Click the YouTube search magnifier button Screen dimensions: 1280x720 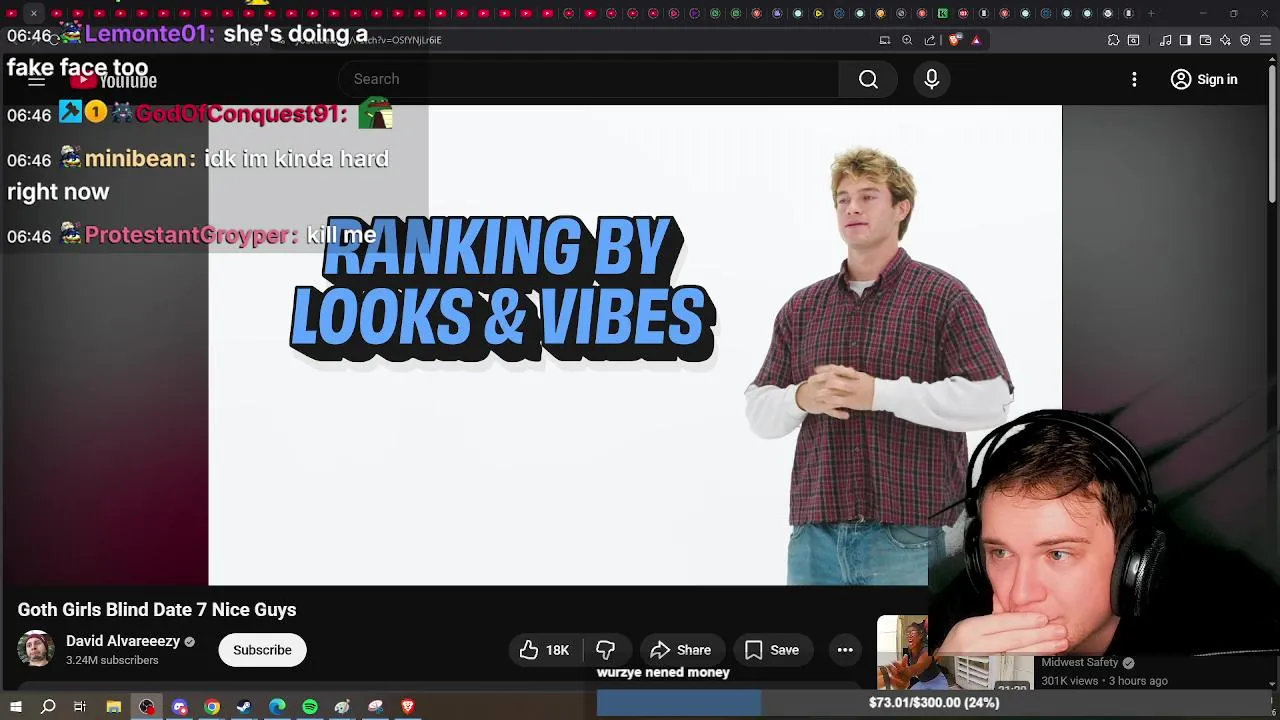pyautogui.click(x=868, y=79)
